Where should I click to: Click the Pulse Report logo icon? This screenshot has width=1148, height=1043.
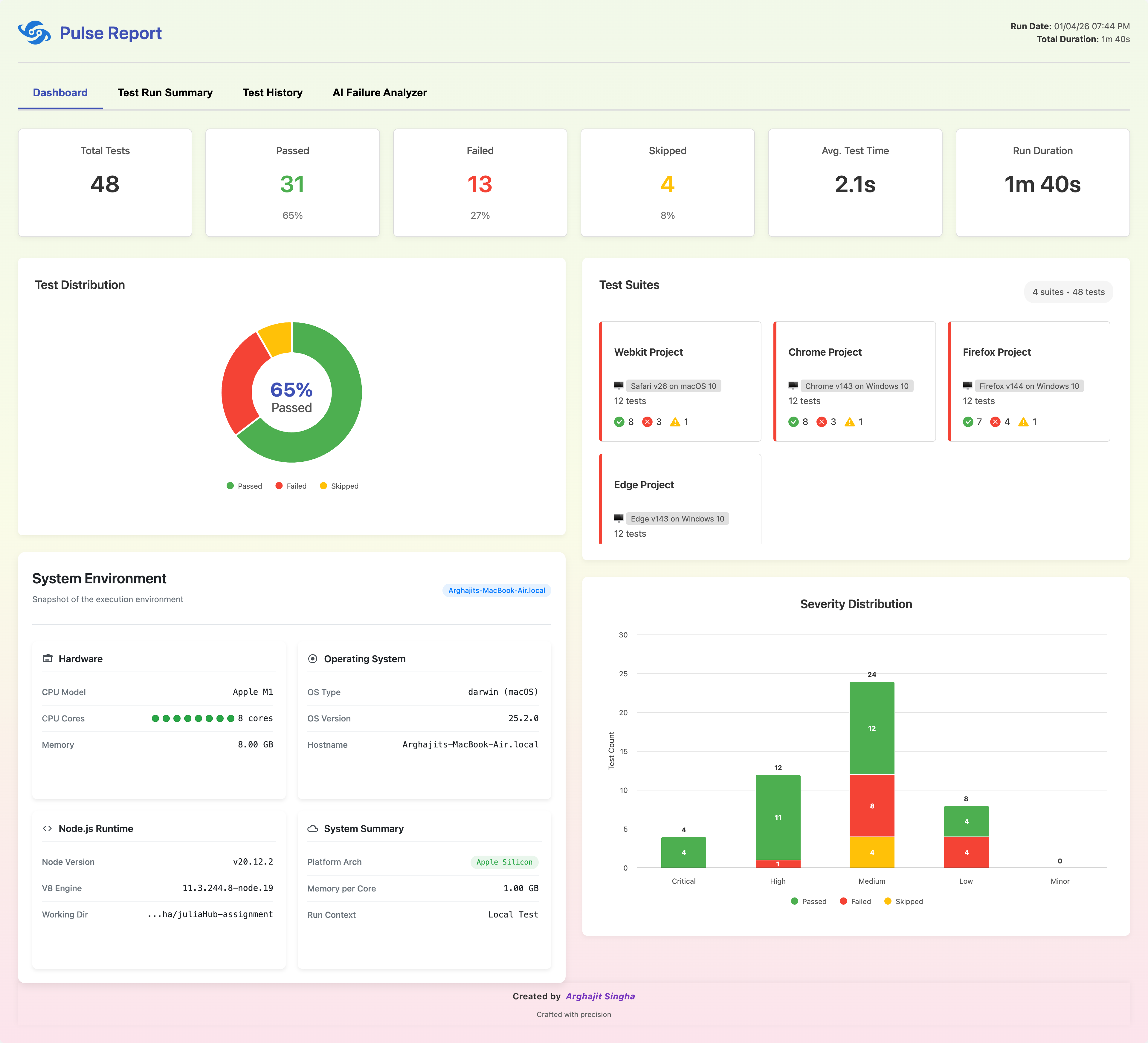click(x=34, y=33)
